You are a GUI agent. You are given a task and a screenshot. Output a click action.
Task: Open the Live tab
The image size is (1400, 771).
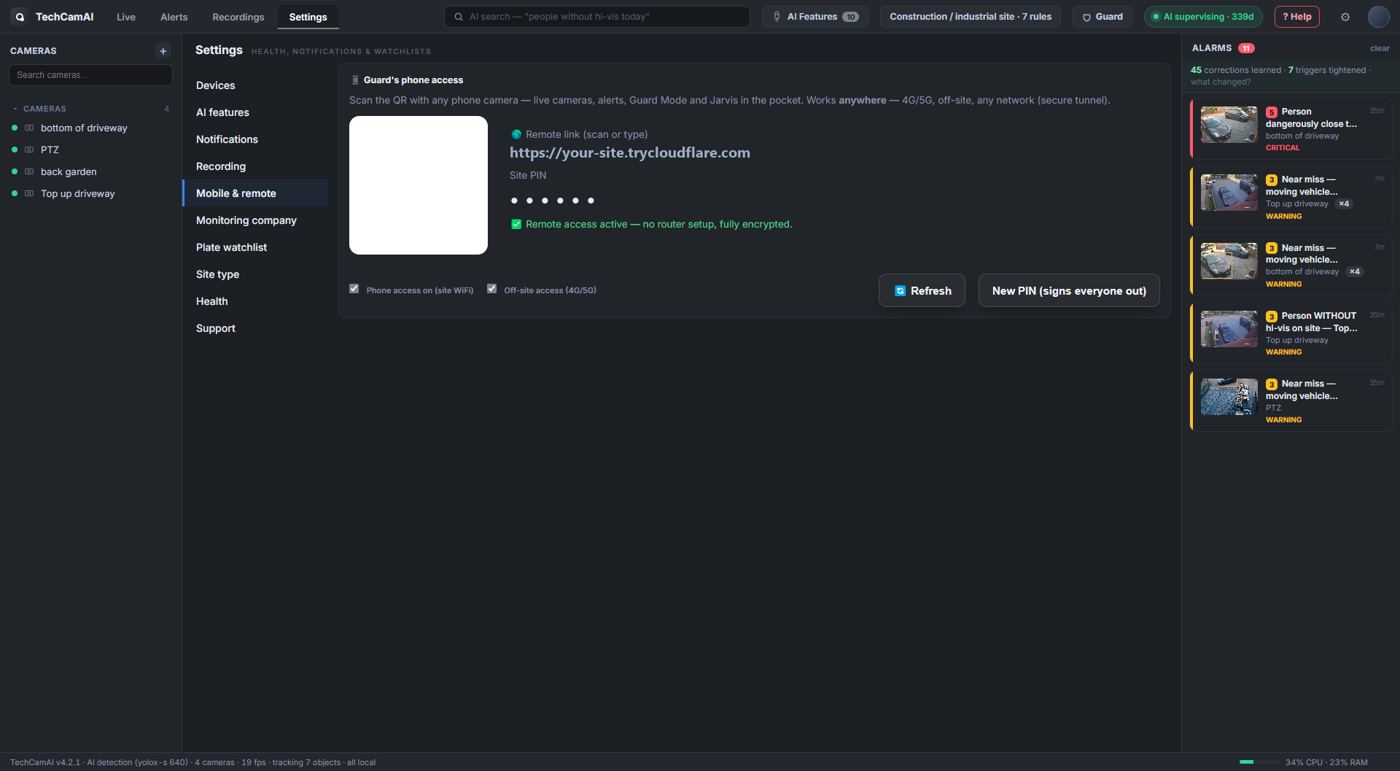click(126, 17)
